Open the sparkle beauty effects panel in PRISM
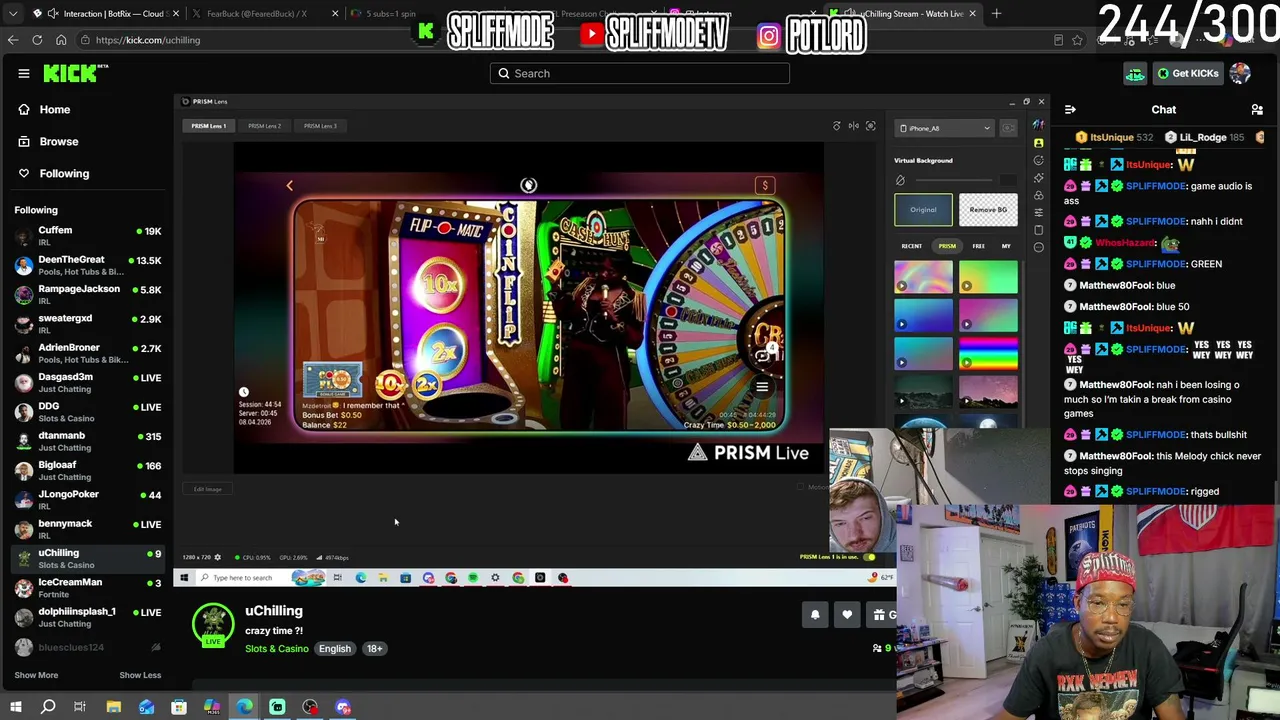 1038,177
